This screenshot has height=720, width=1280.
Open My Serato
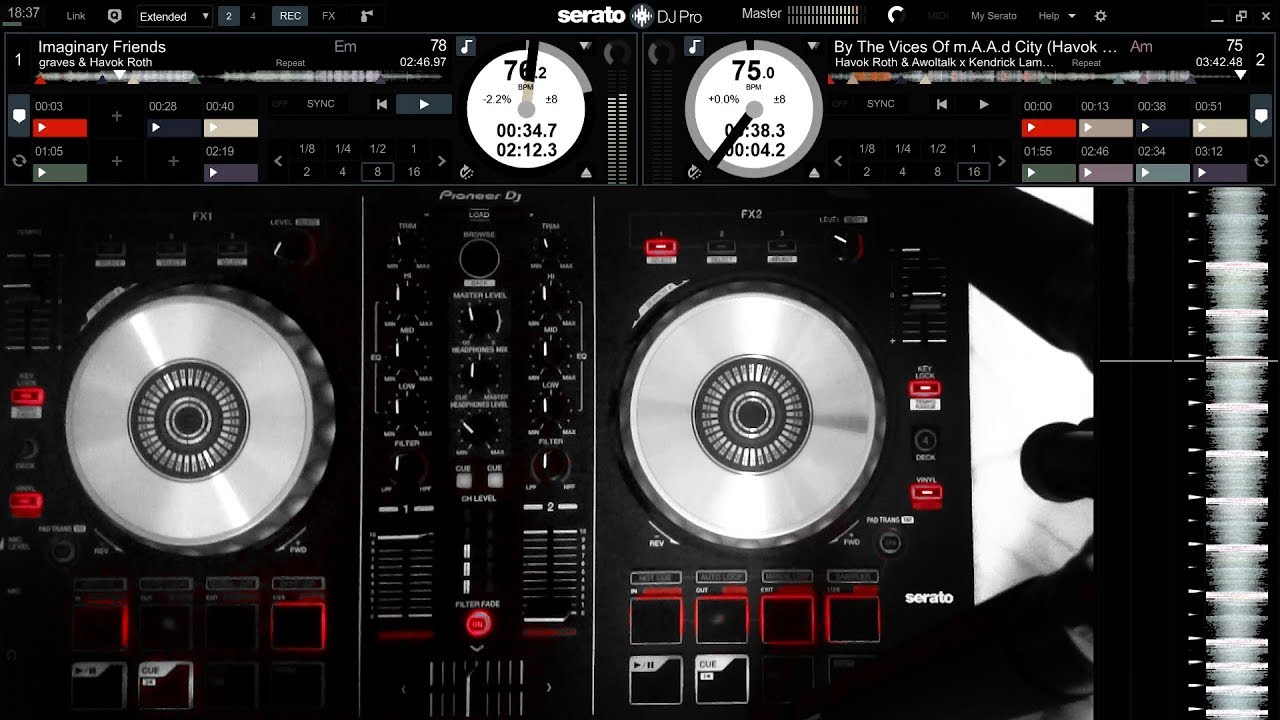(x=993, y=16)
